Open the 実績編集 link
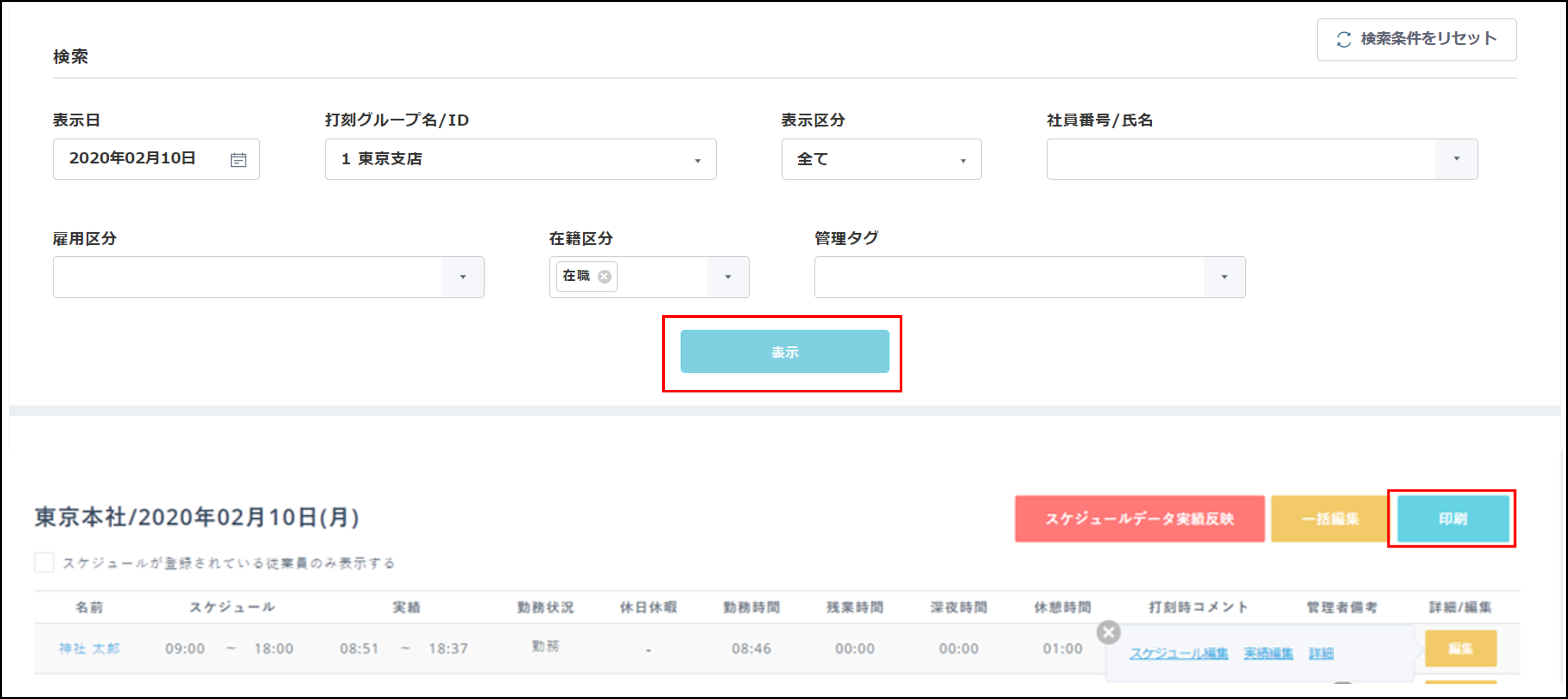Viewport: 1568px width, 699px height. pos(1268,653)
